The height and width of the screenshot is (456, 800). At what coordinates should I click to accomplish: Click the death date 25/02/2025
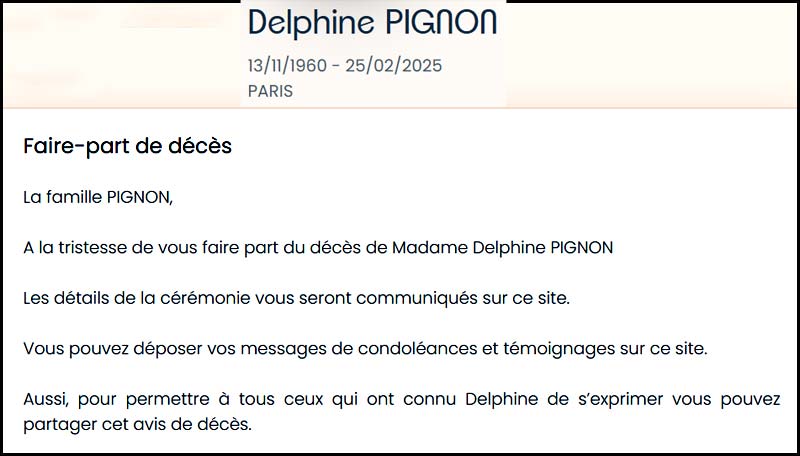(394, 66)
